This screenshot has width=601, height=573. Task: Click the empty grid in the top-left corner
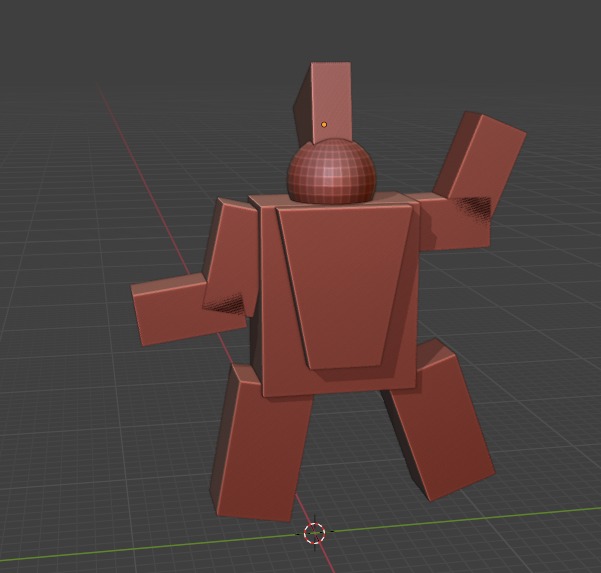[50, 50]
